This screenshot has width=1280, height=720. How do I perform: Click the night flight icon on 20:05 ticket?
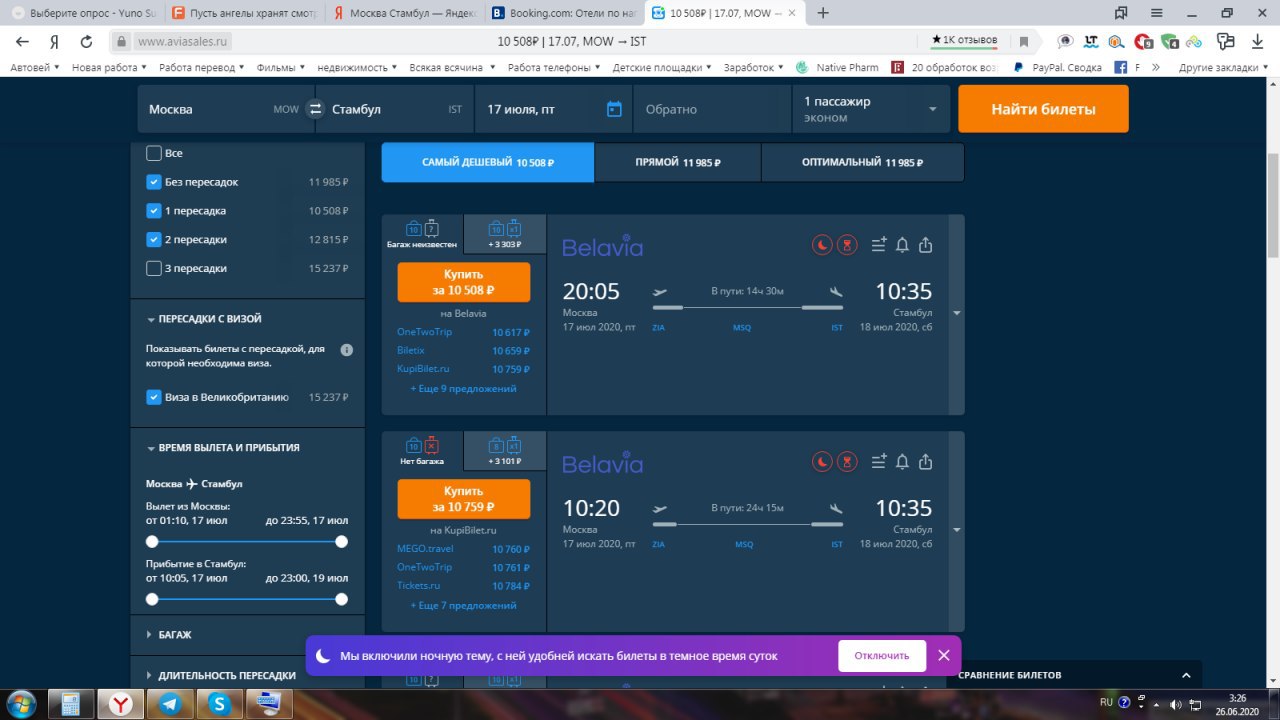[x=821, y=244]
